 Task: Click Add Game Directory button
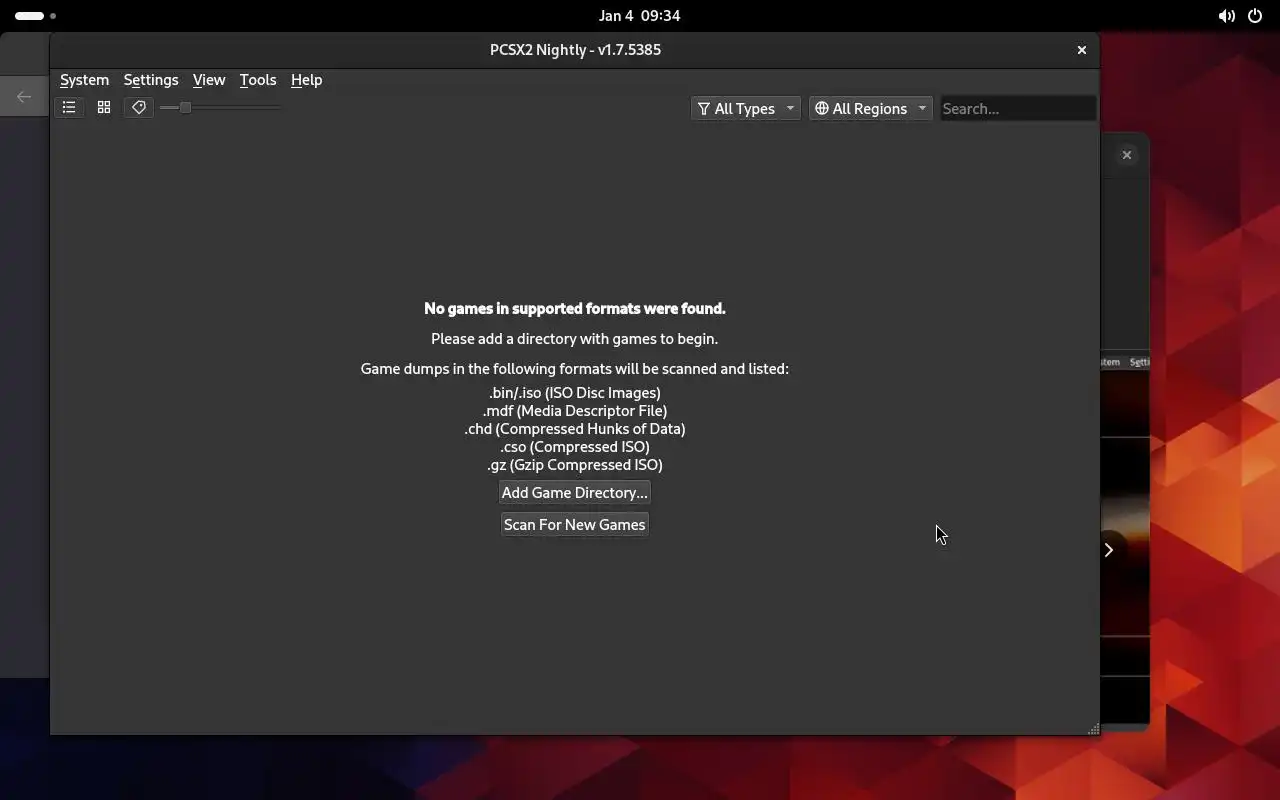click(x=575, y=493)
